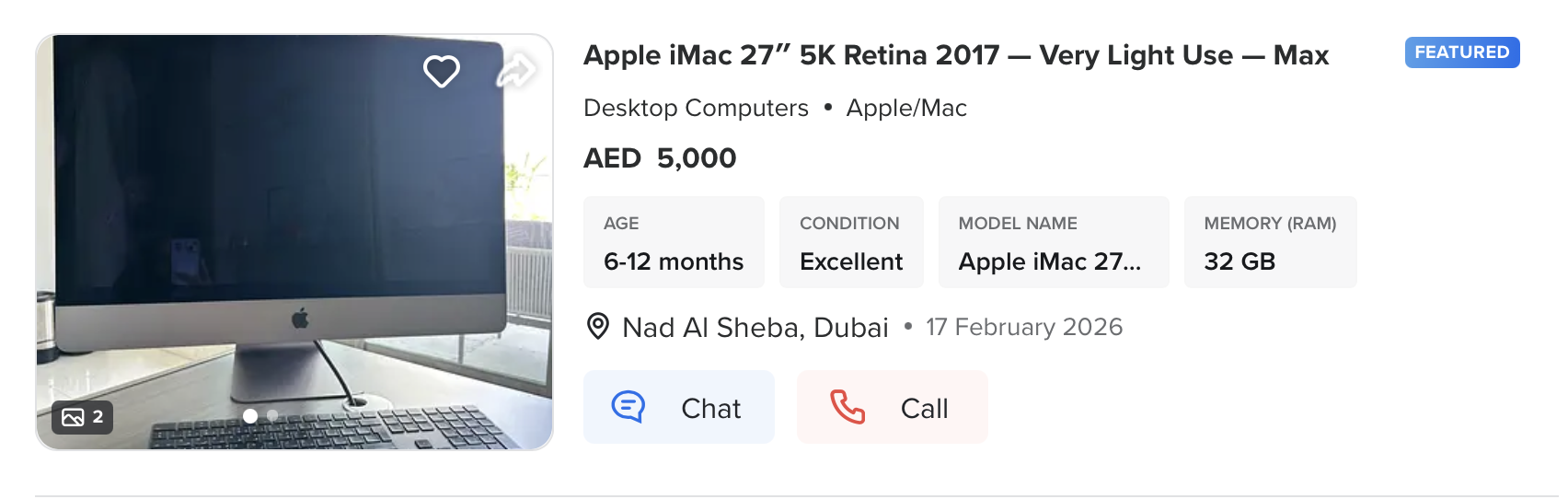
Task: Start a chat with the seller
Action: click(x=678, y=407)
